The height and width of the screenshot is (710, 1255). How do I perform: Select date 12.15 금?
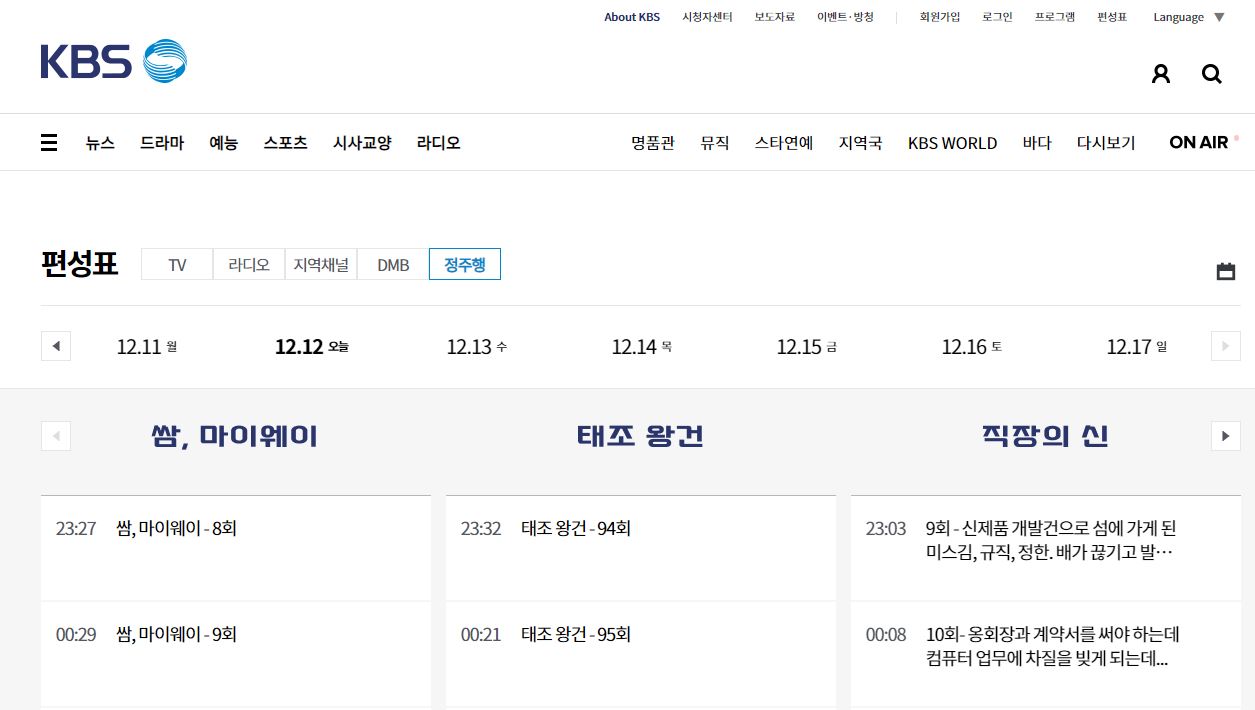tap(807, 347)
